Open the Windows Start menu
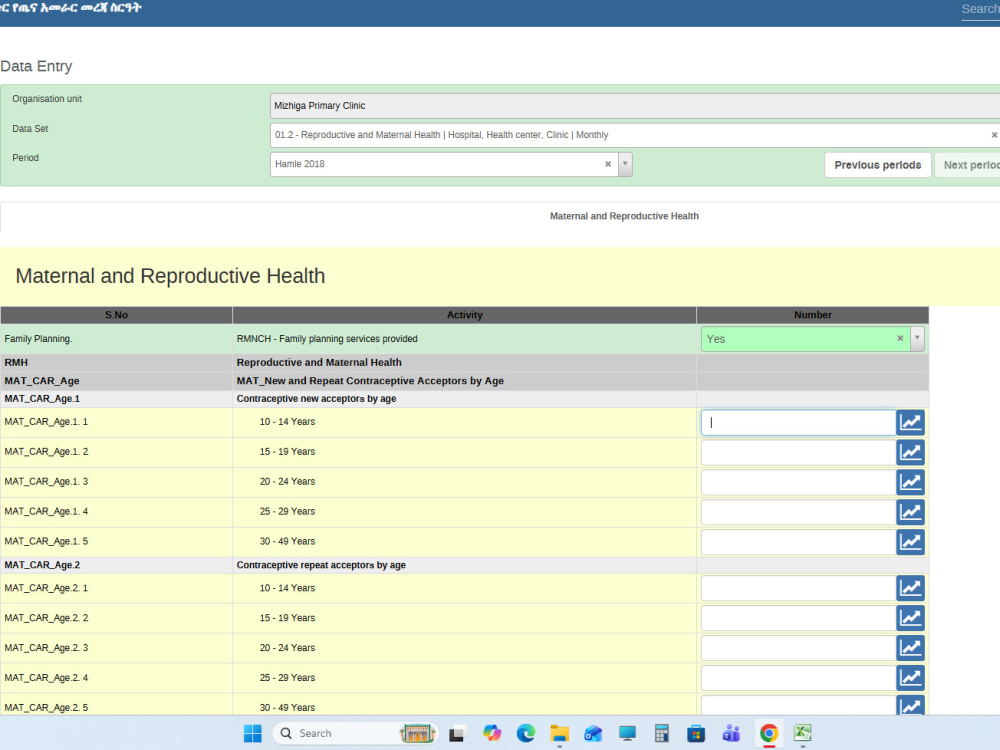Viewport: 1000px width, 750px height. point(253,733)
